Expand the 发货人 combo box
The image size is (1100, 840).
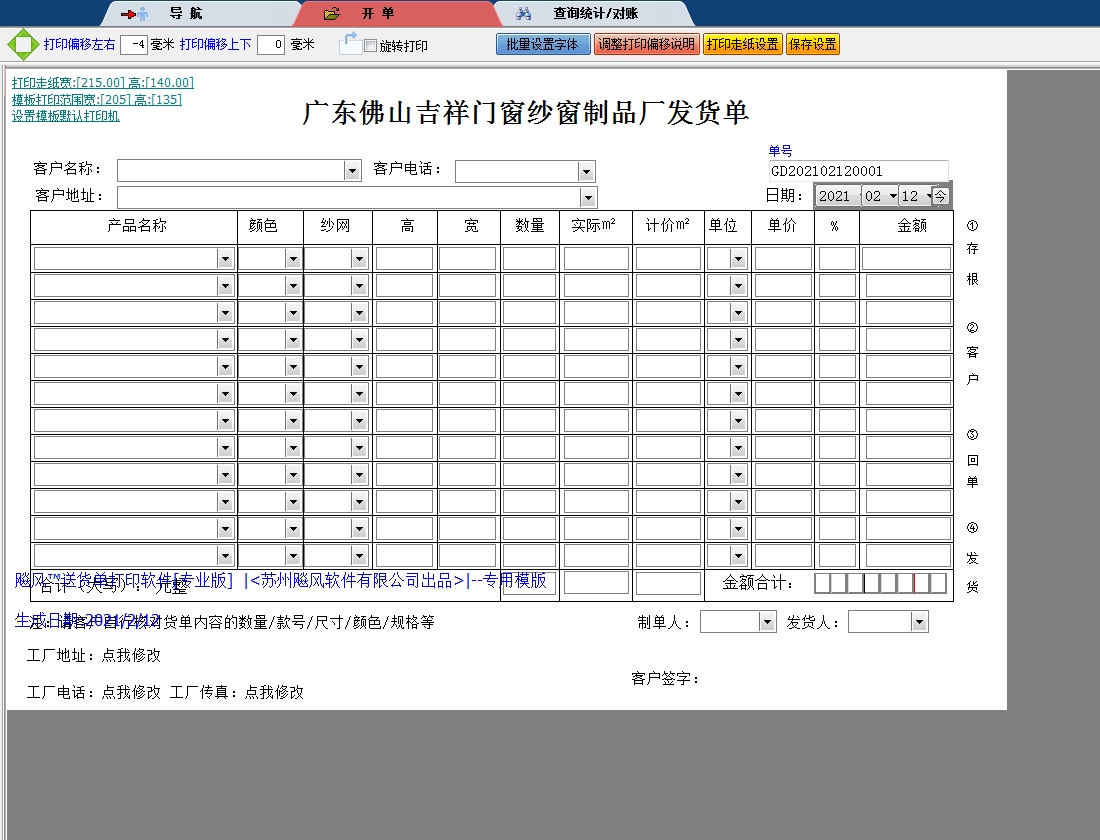919,623
